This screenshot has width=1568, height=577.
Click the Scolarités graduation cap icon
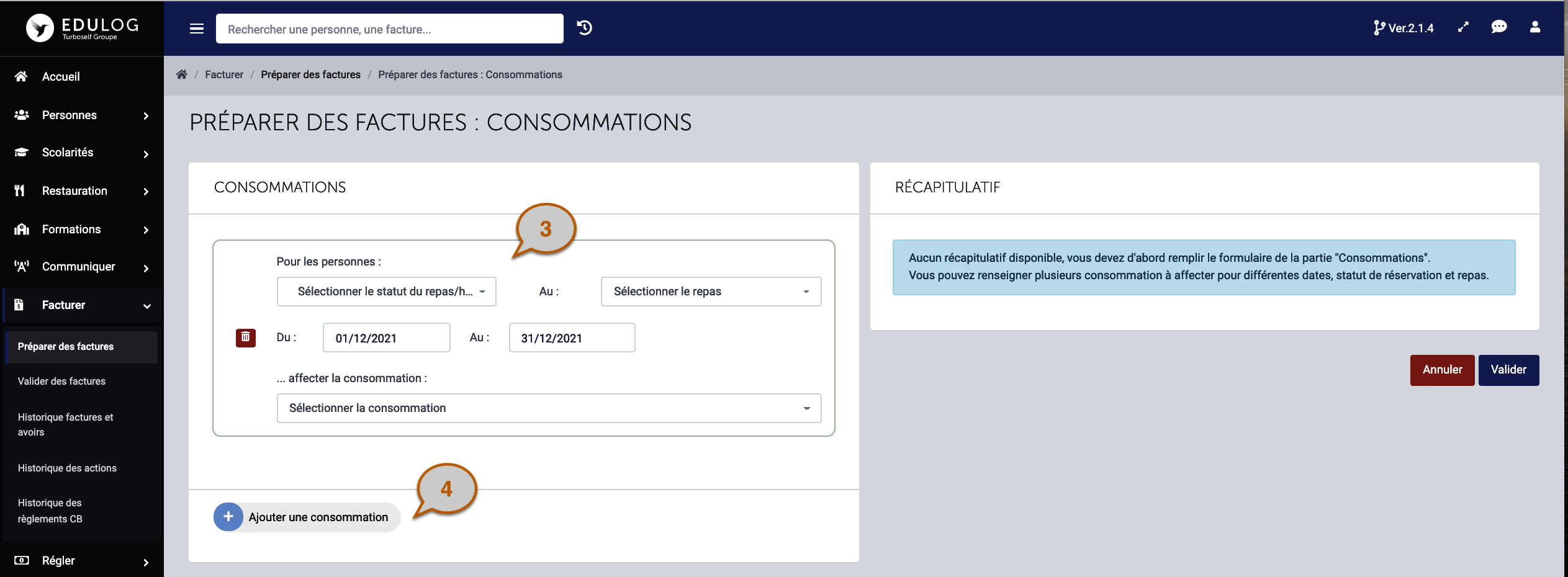pos(21,152)
